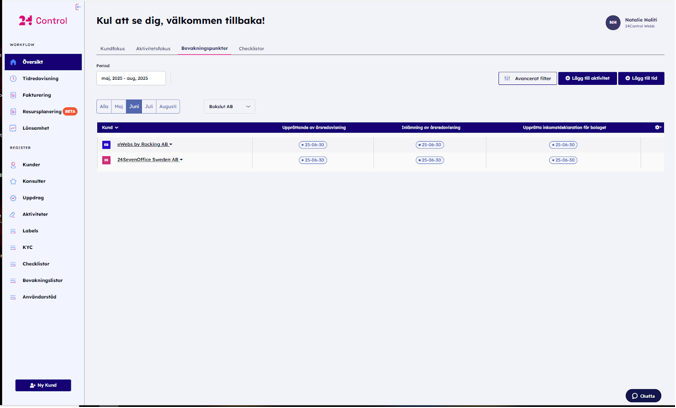Open the Tidredovisning clock icon
The height and width of the screenshot is (408, 676).
[x=13, y=78]
